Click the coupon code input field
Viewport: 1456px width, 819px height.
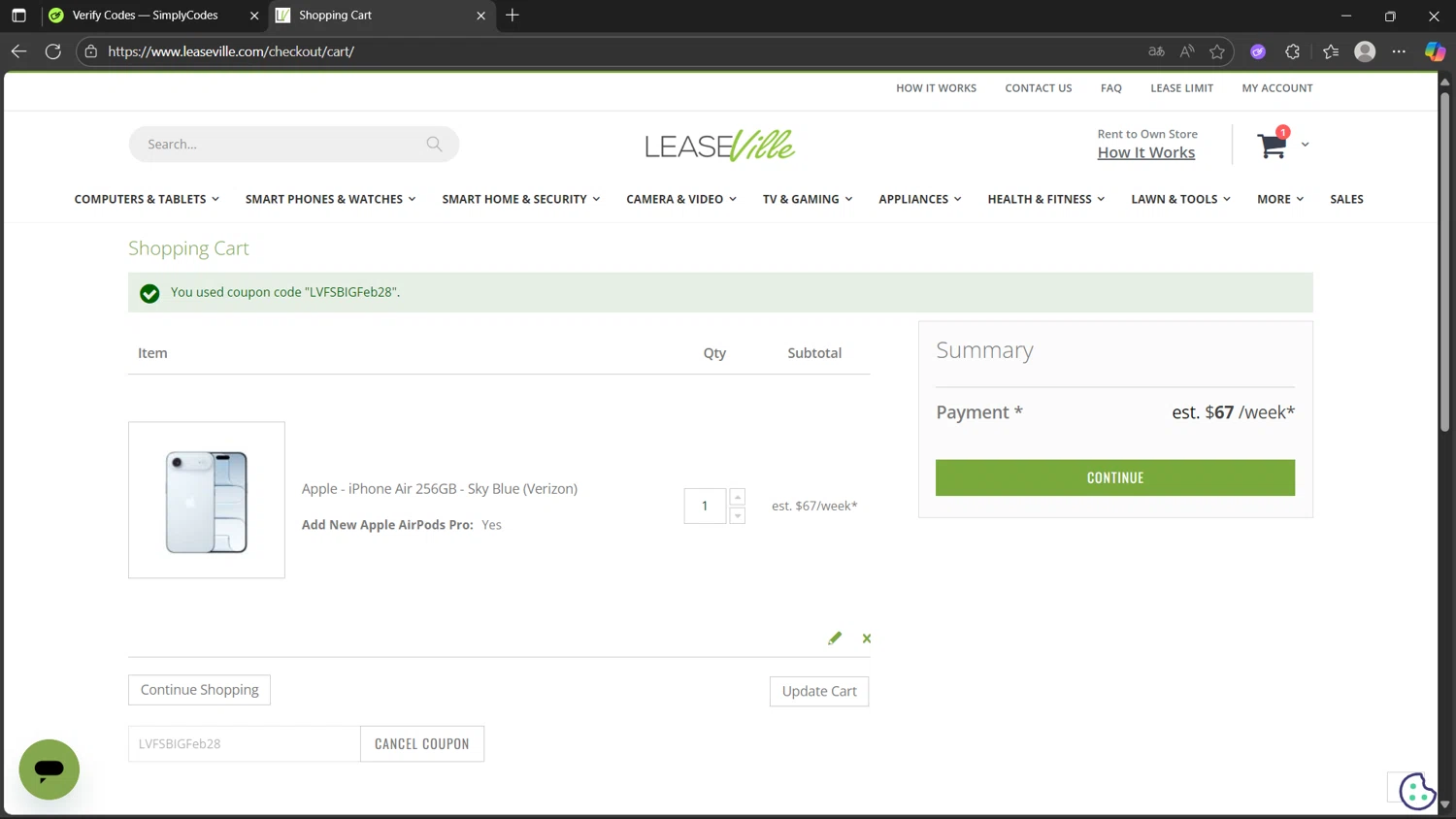244,744
